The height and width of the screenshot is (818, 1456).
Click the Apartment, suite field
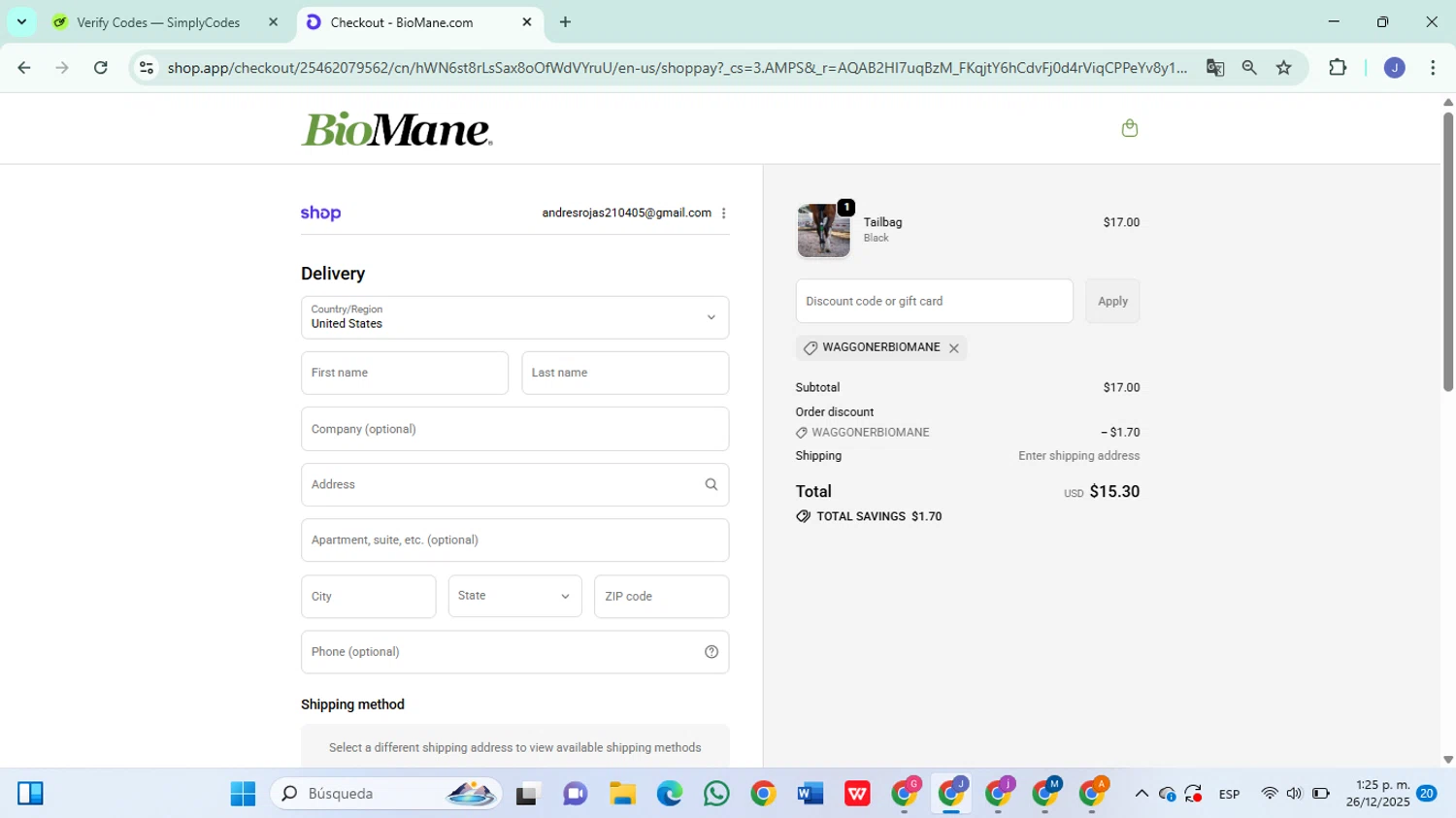coord(514,540)
